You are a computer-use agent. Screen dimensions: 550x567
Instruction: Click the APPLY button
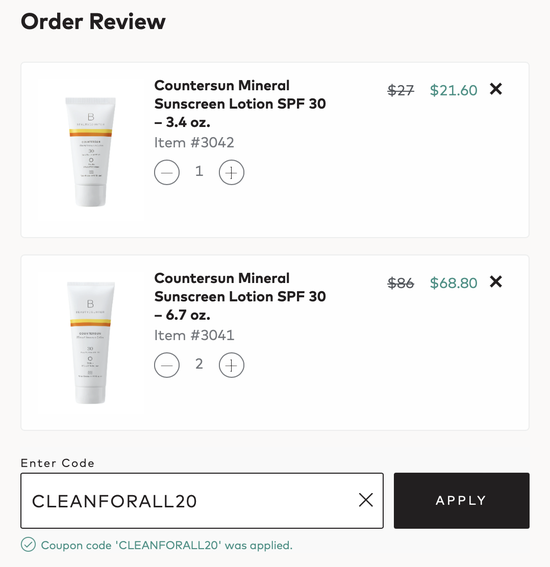pos(461,500)
